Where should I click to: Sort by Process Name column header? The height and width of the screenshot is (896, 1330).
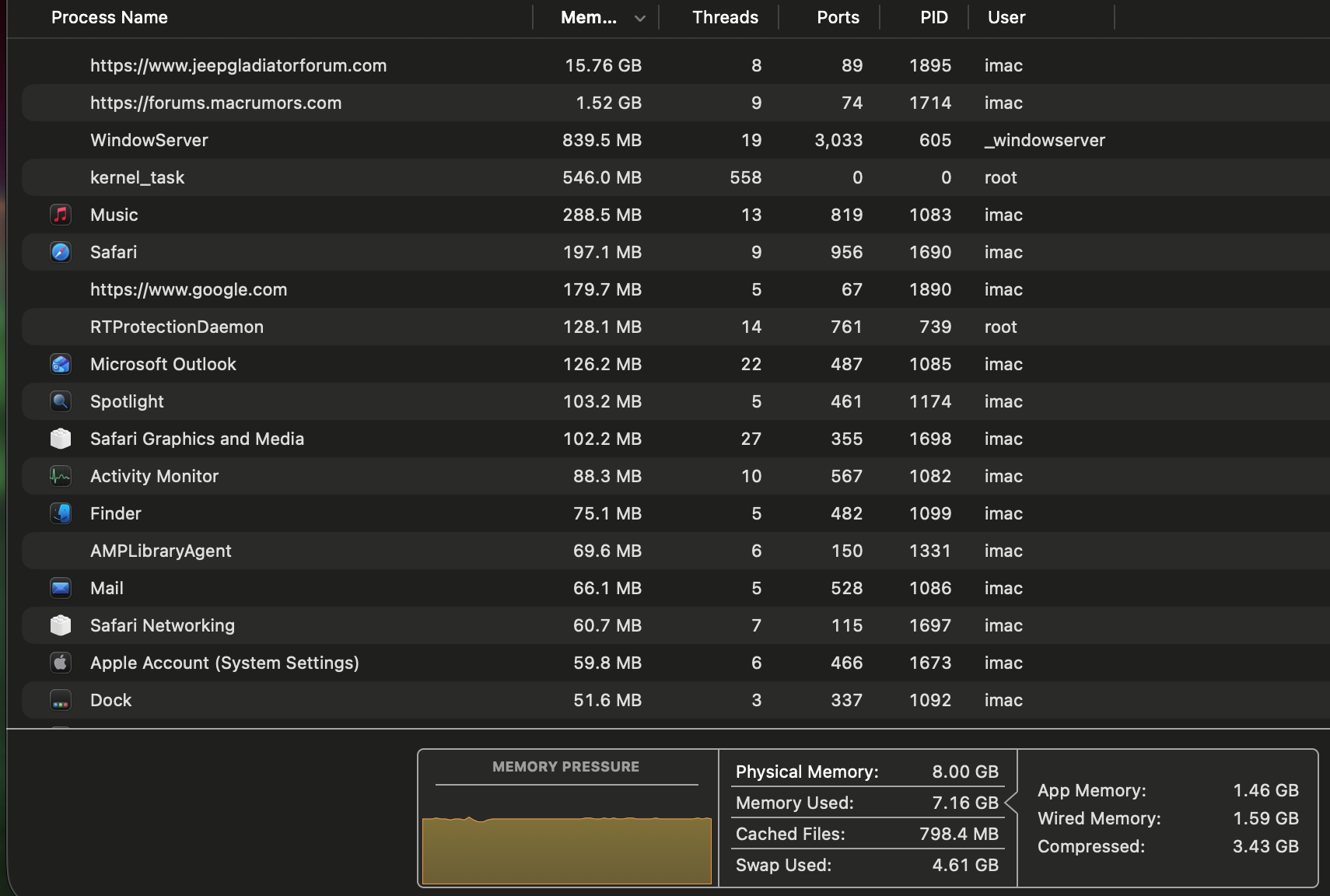pyautogui.click(x=110, y=17)
